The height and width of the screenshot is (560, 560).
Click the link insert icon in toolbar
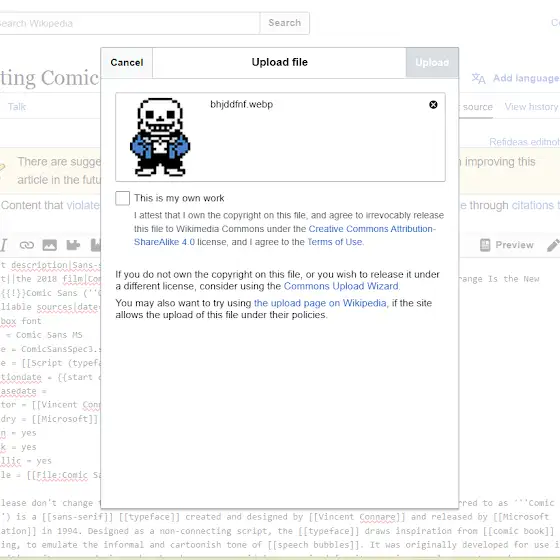27,245
